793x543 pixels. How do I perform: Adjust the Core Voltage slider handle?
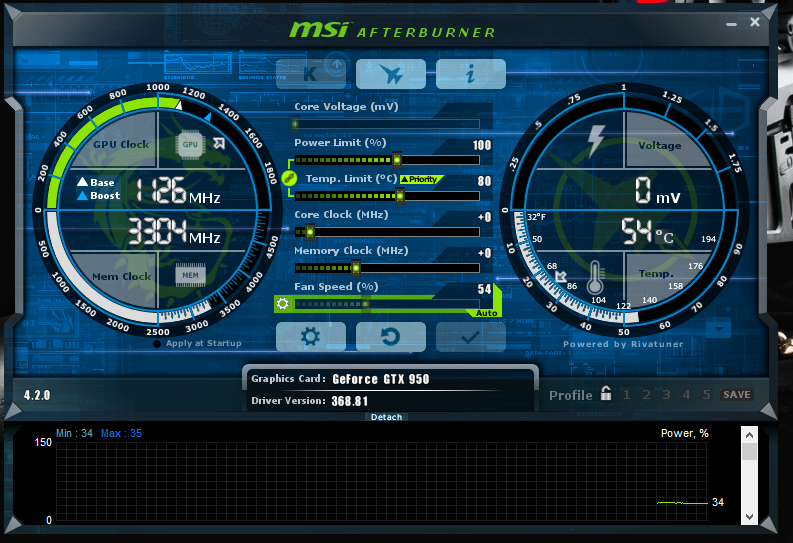tap(295, 124)
